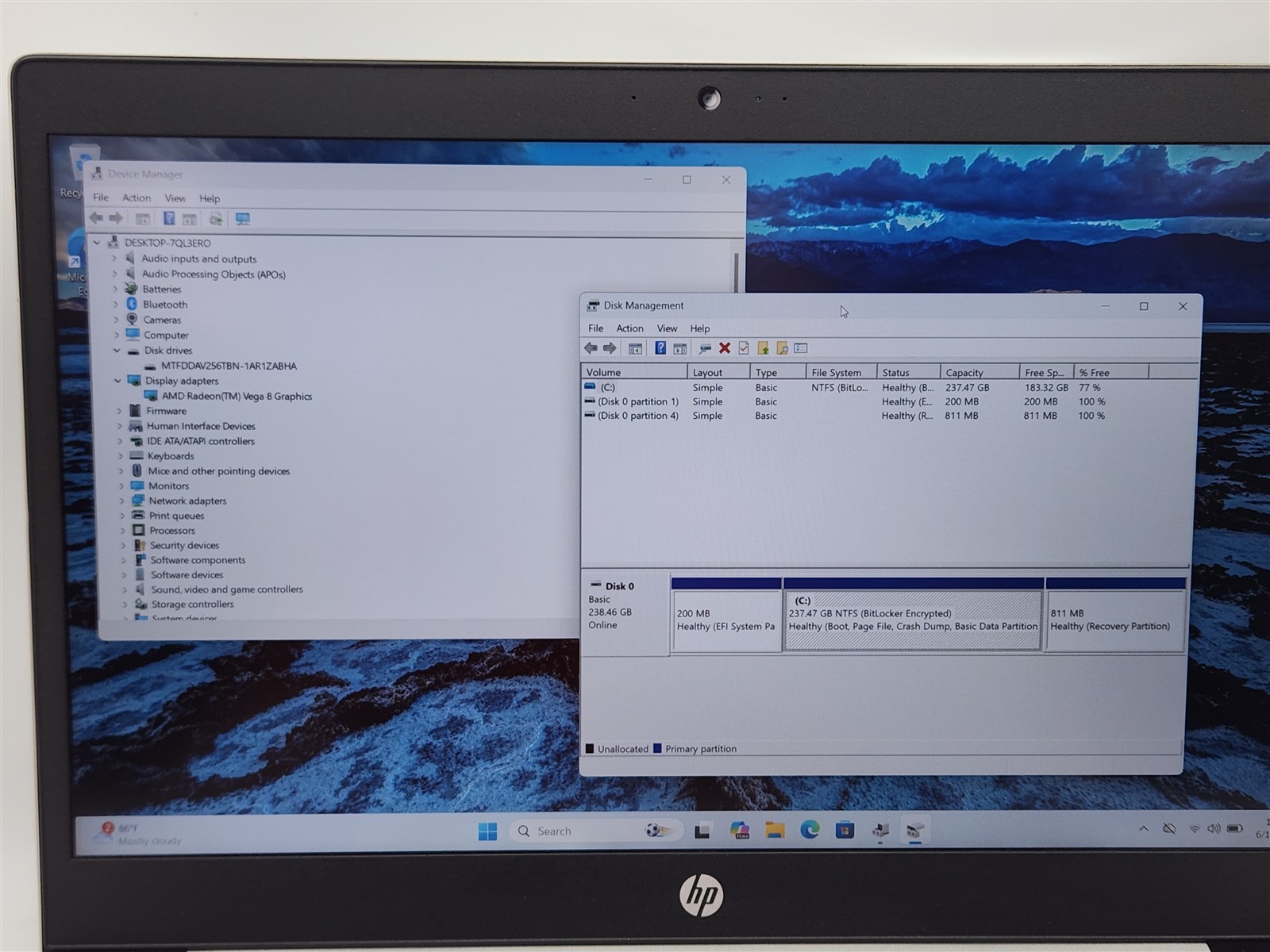Click the folder with magnifier icon
Viewport: 1270px width, 952px height.
point(782,348)
